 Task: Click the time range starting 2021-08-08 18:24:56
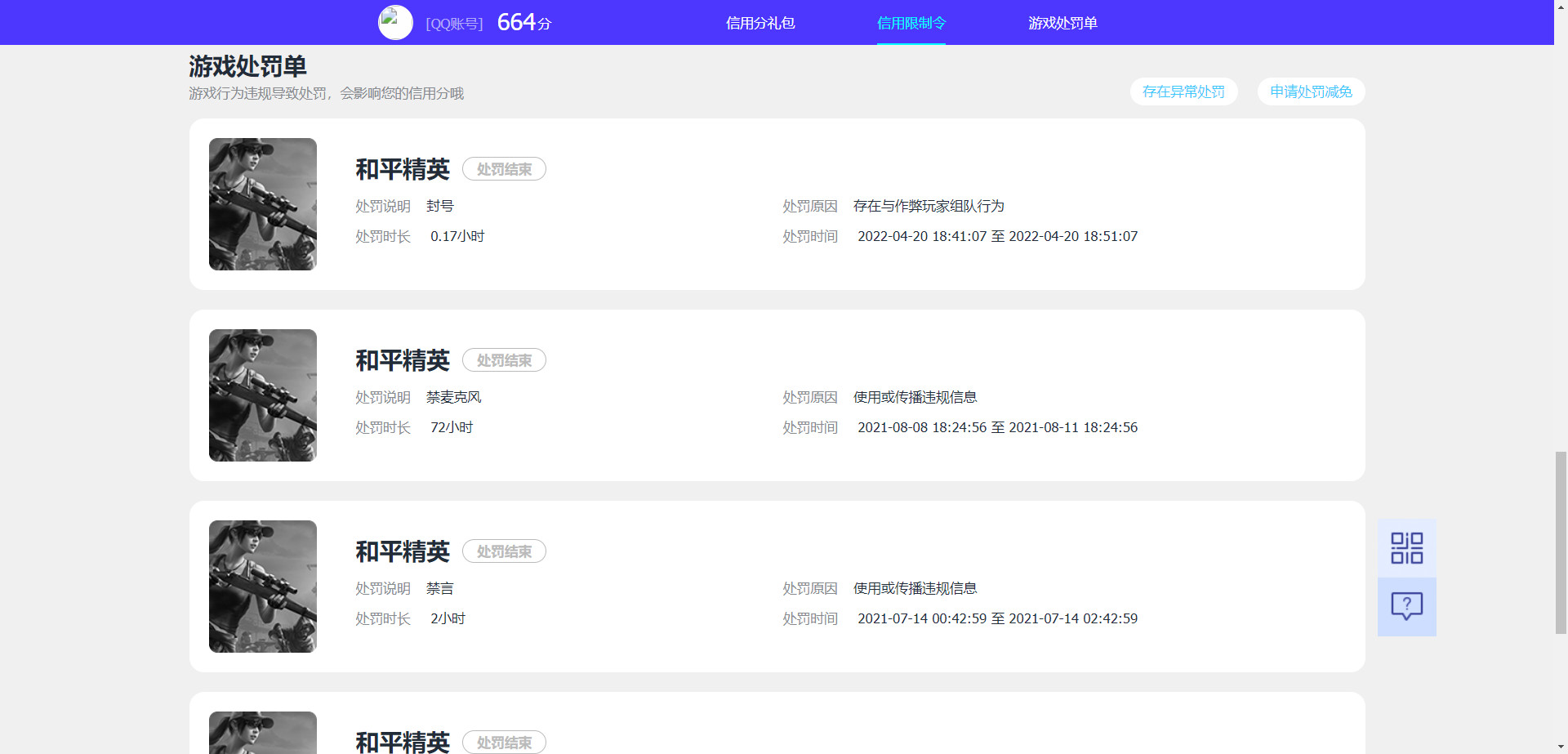997,427
